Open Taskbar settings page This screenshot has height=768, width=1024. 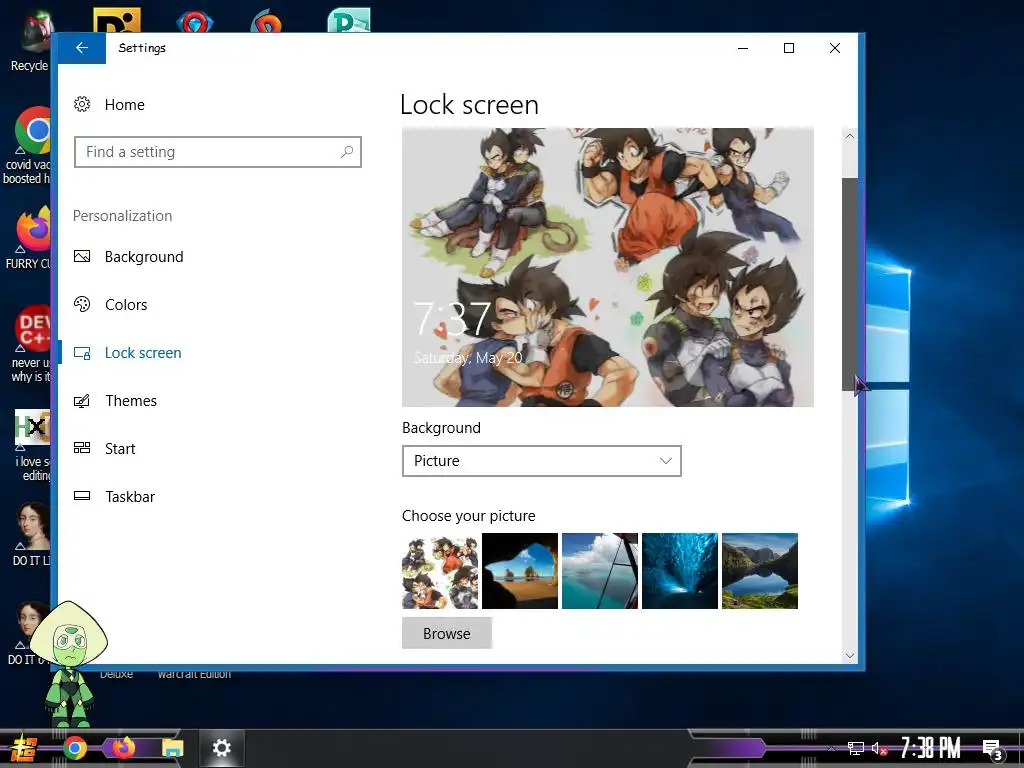point(130,497)
